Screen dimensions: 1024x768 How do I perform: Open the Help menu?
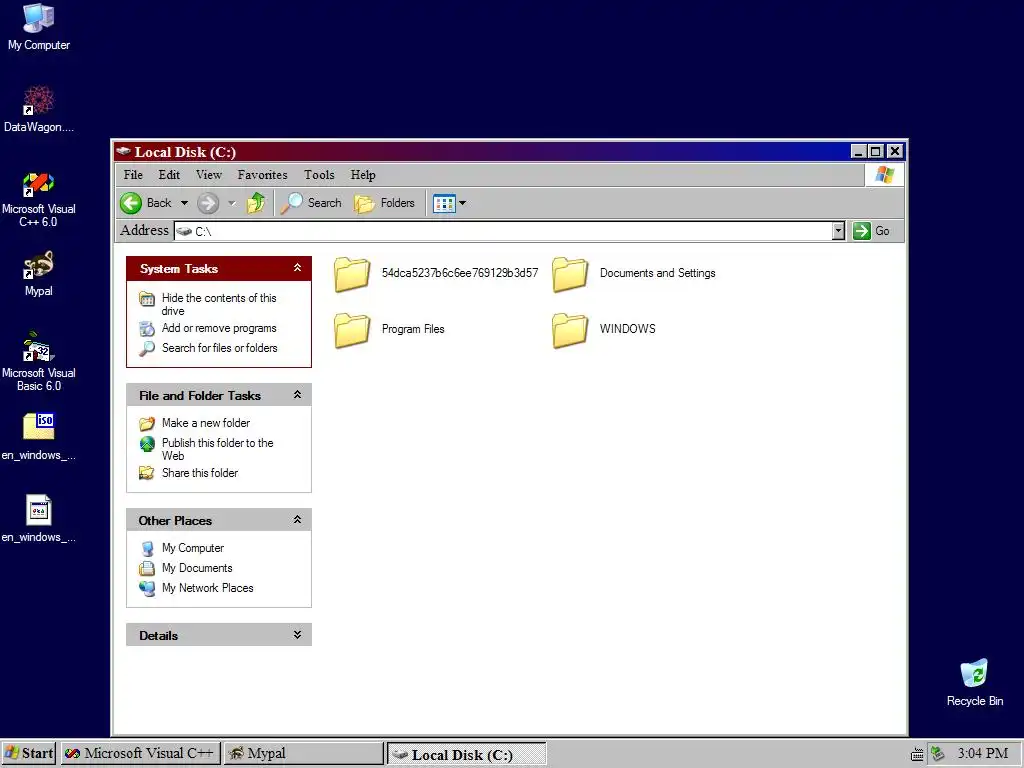[x=363, y=175]
